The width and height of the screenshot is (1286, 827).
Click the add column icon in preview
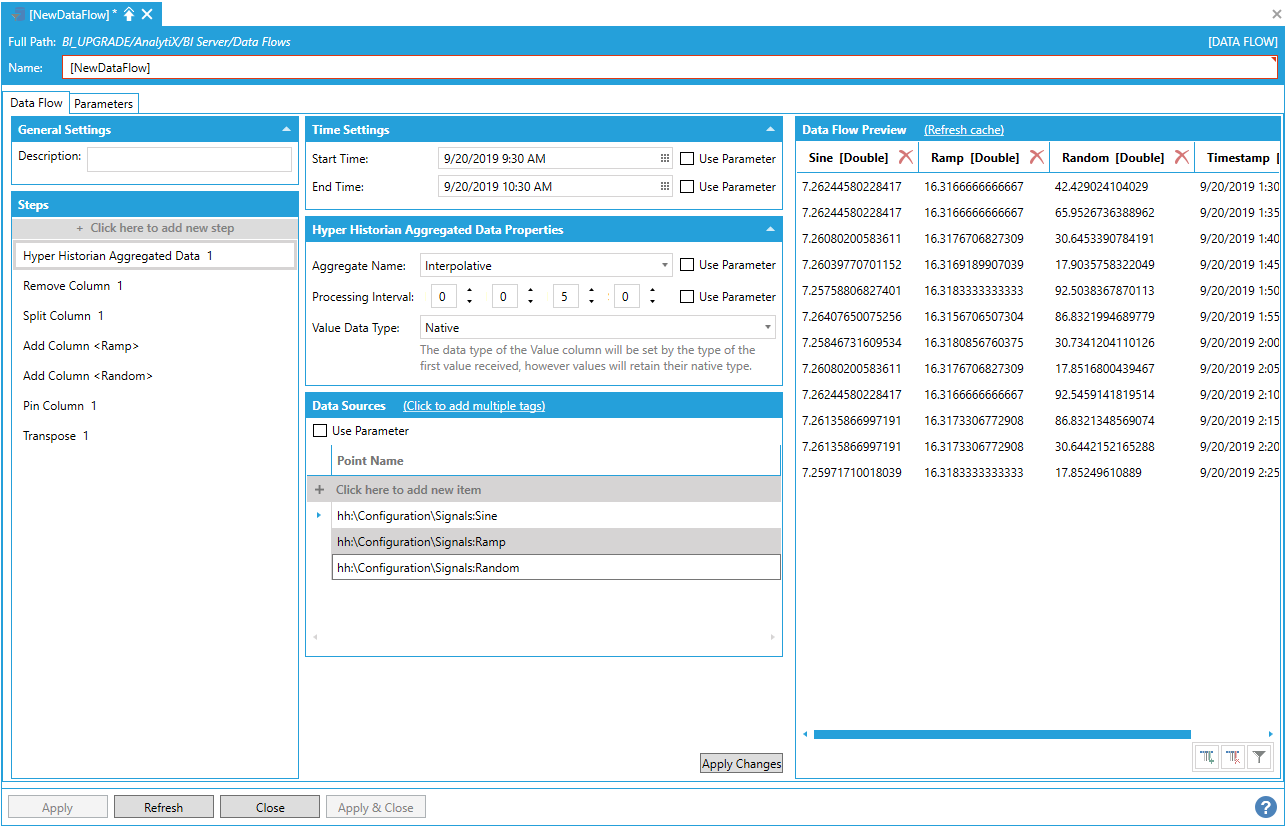point(1207,758)
